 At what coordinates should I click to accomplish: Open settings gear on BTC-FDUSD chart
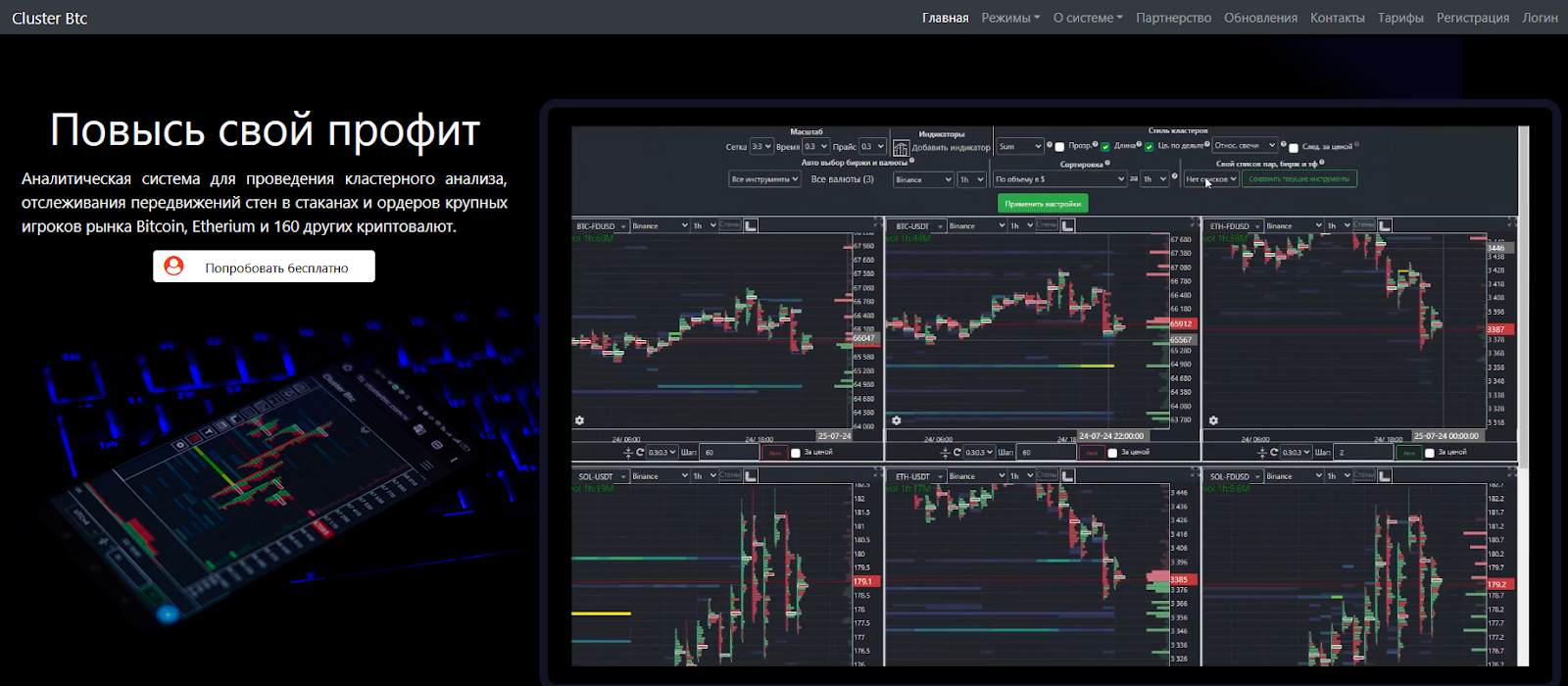579,420
